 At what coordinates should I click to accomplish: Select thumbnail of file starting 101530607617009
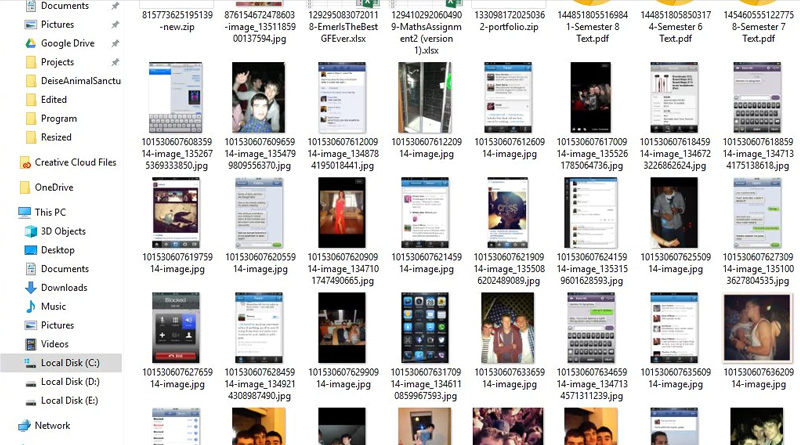pos(591,97)
